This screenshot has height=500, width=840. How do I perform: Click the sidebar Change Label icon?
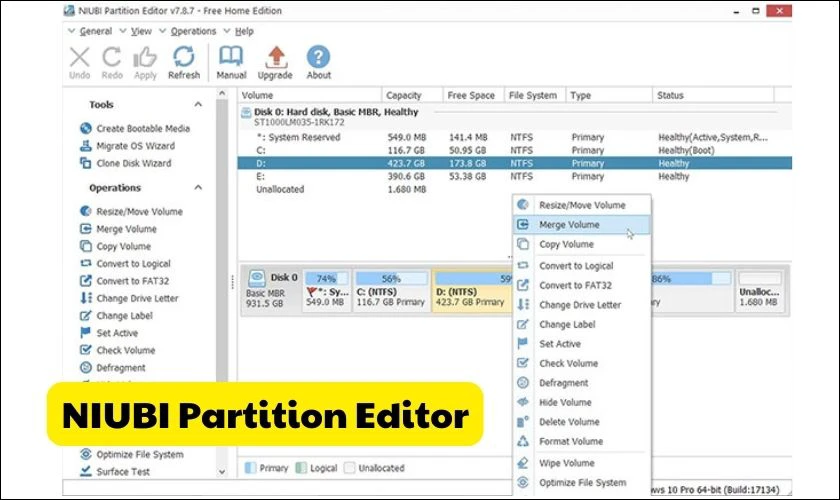[x=86, y=316]
